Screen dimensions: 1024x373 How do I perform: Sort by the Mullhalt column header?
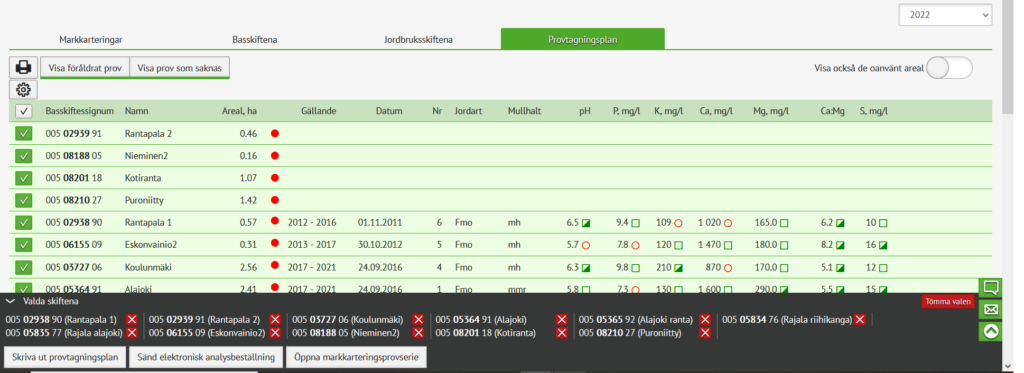click(524, 111)
